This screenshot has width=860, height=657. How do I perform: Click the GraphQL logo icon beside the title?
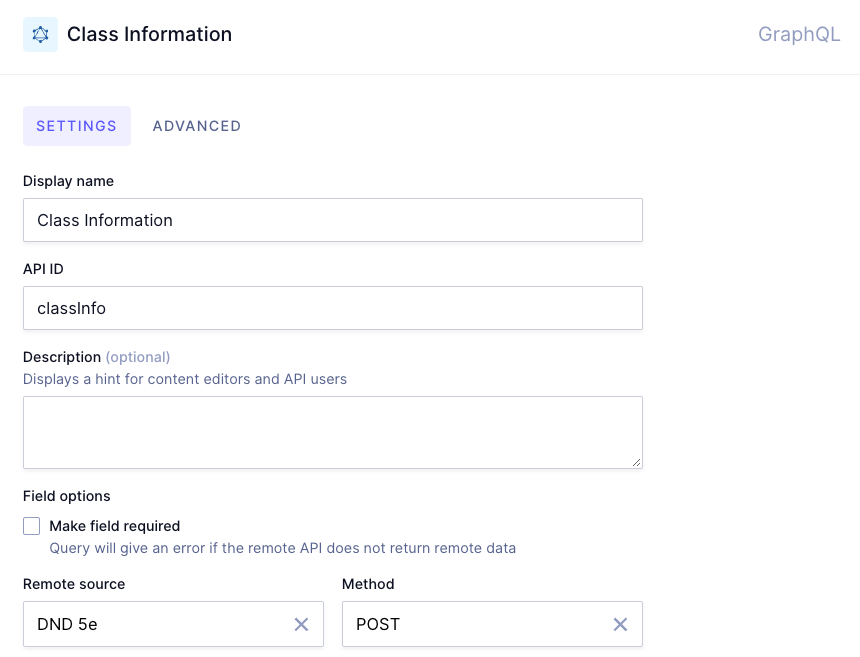tap(40, 35)
